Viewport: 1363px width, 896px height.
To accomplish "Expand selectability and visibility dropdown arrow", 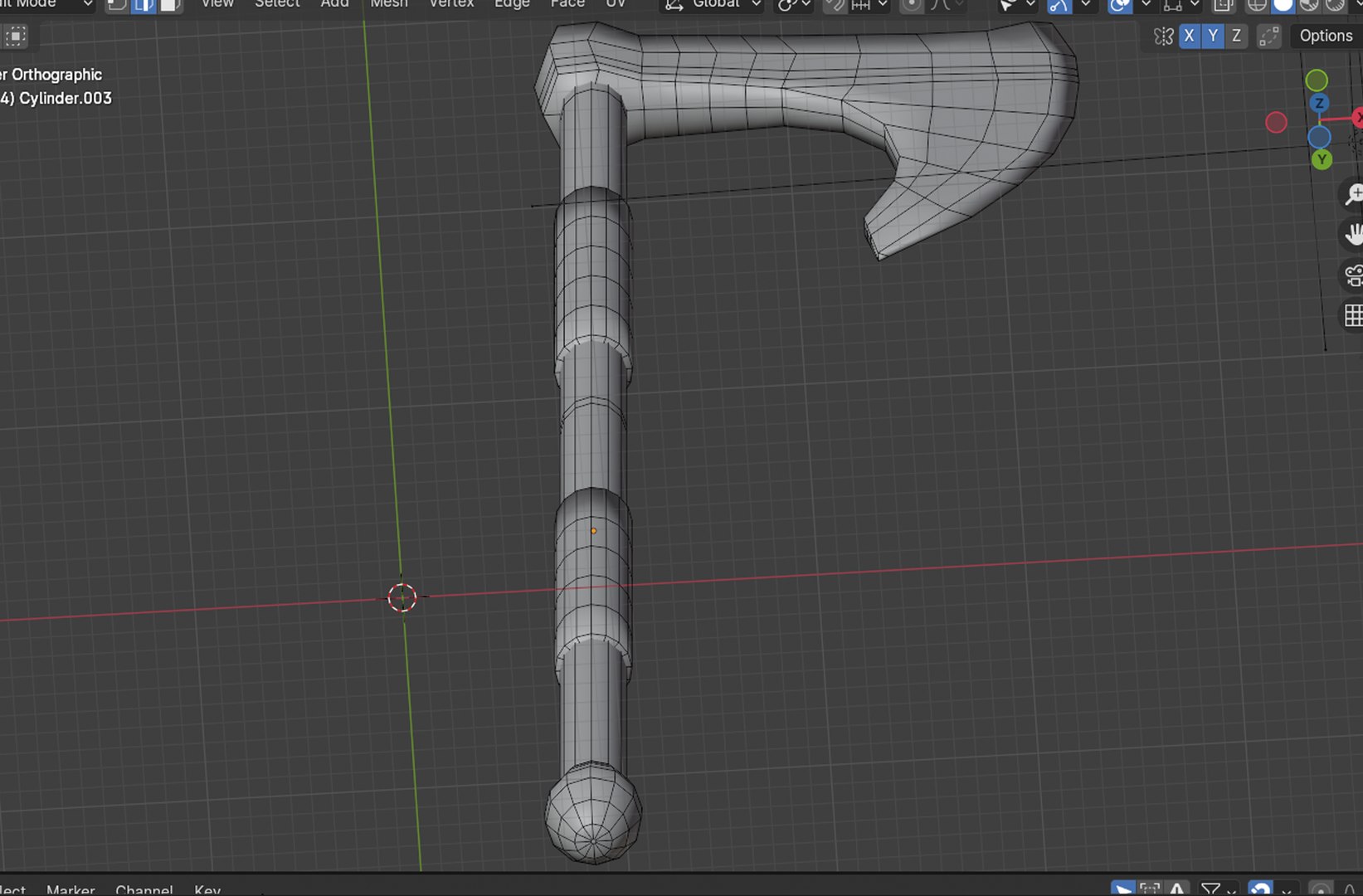I will click(x=1030, y=4).
